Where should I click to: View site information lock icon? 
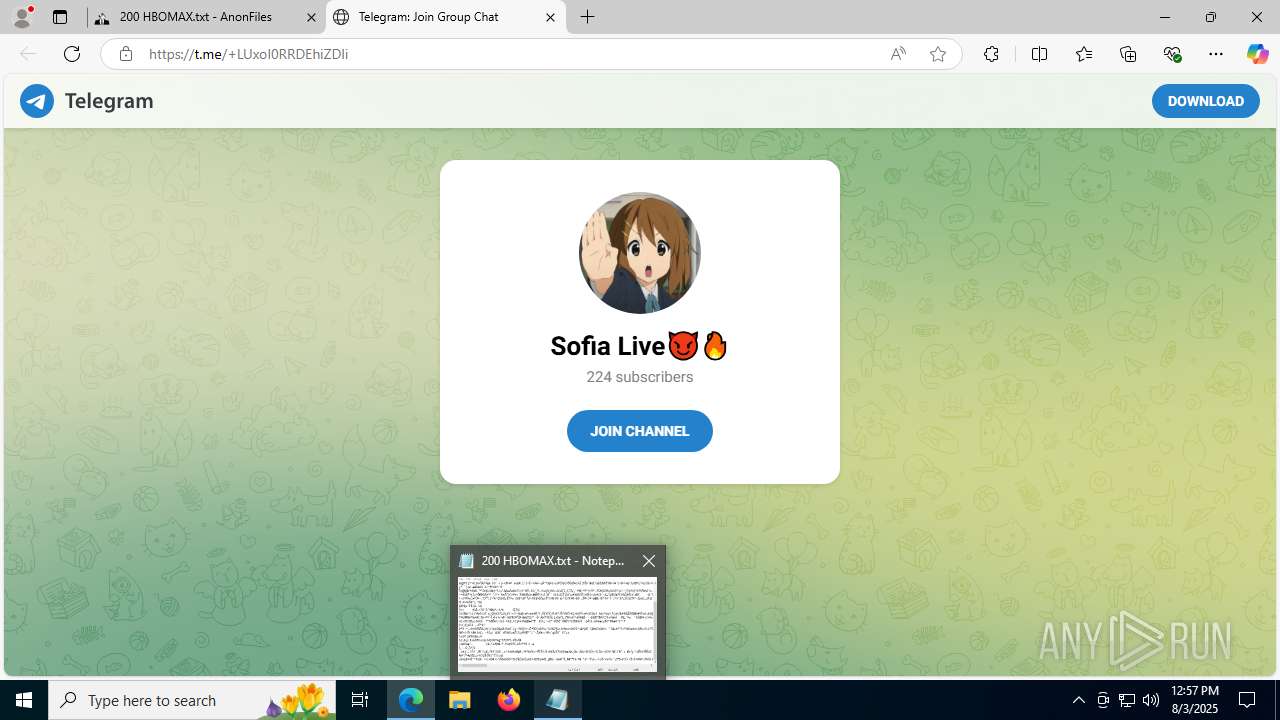tap(126, 54)
